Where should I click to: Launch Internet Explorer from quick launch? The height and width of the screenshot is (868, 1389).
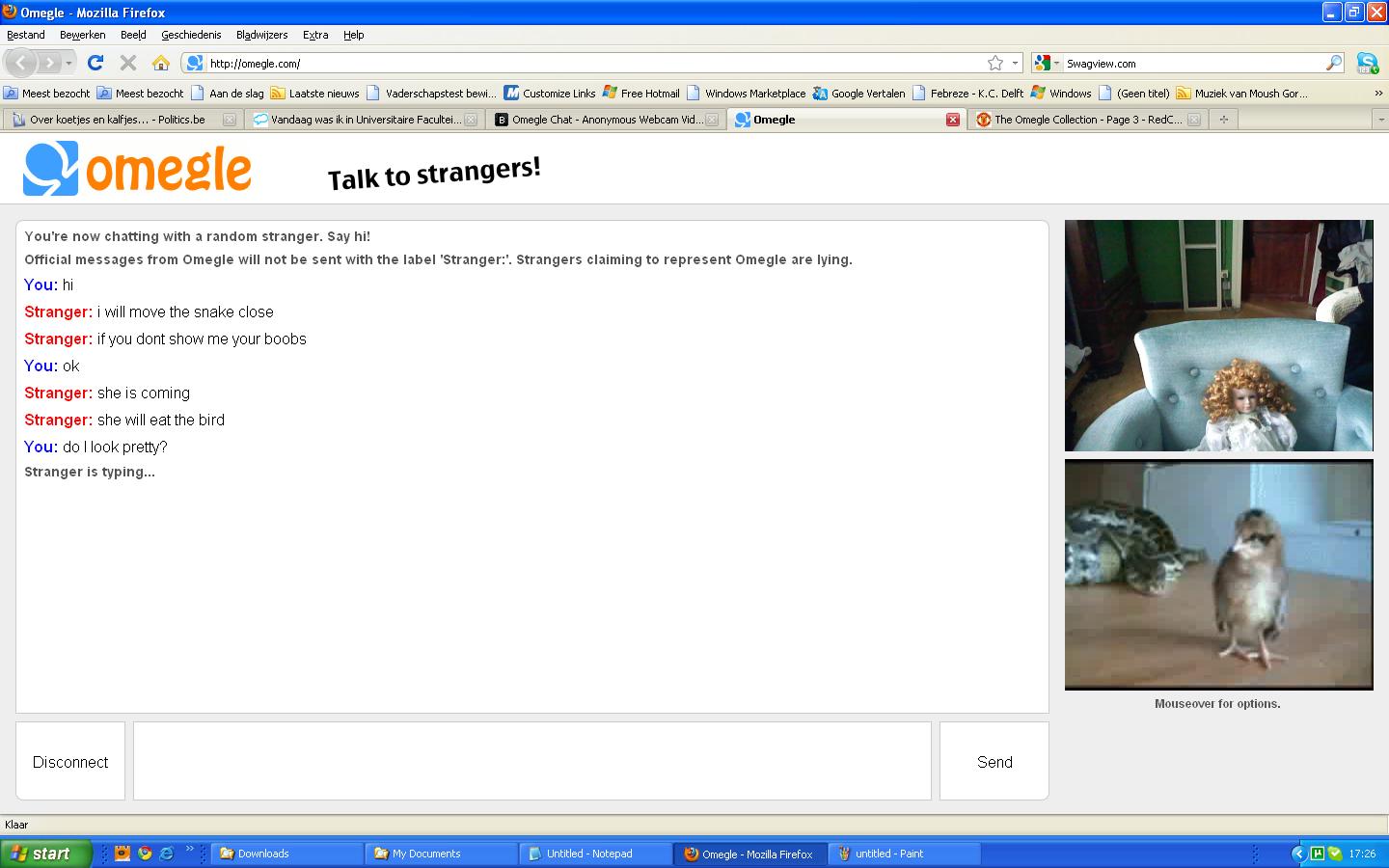pos(167,854)
